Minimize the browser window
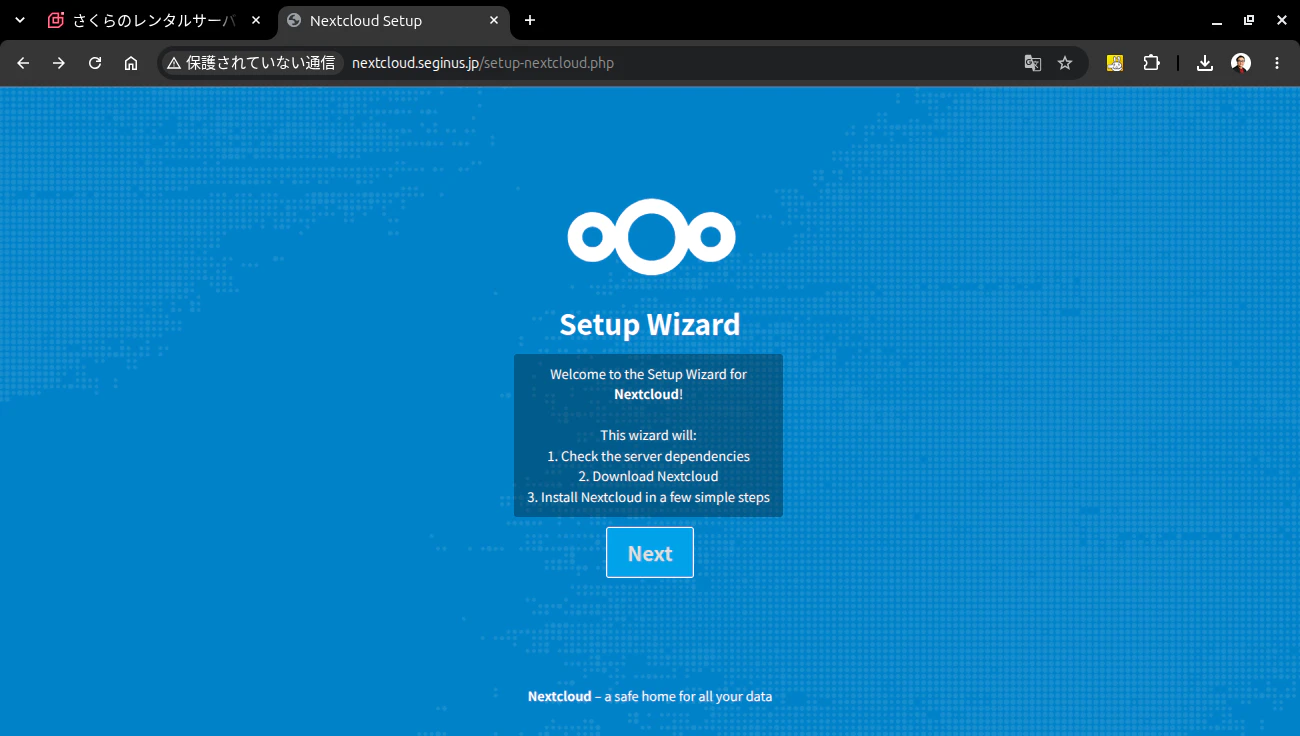Viewport: 1300px width, 736px height. tap(1216, 20)
